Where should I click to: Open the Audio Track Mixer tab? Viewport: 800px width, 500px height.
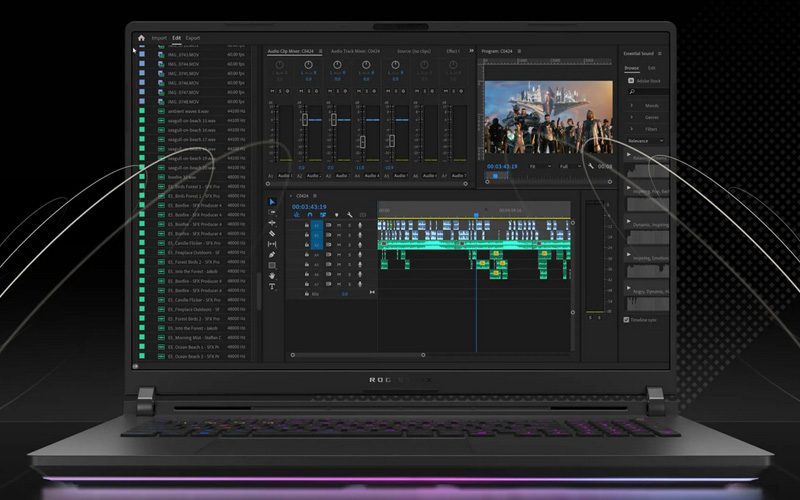pos(355,51)
